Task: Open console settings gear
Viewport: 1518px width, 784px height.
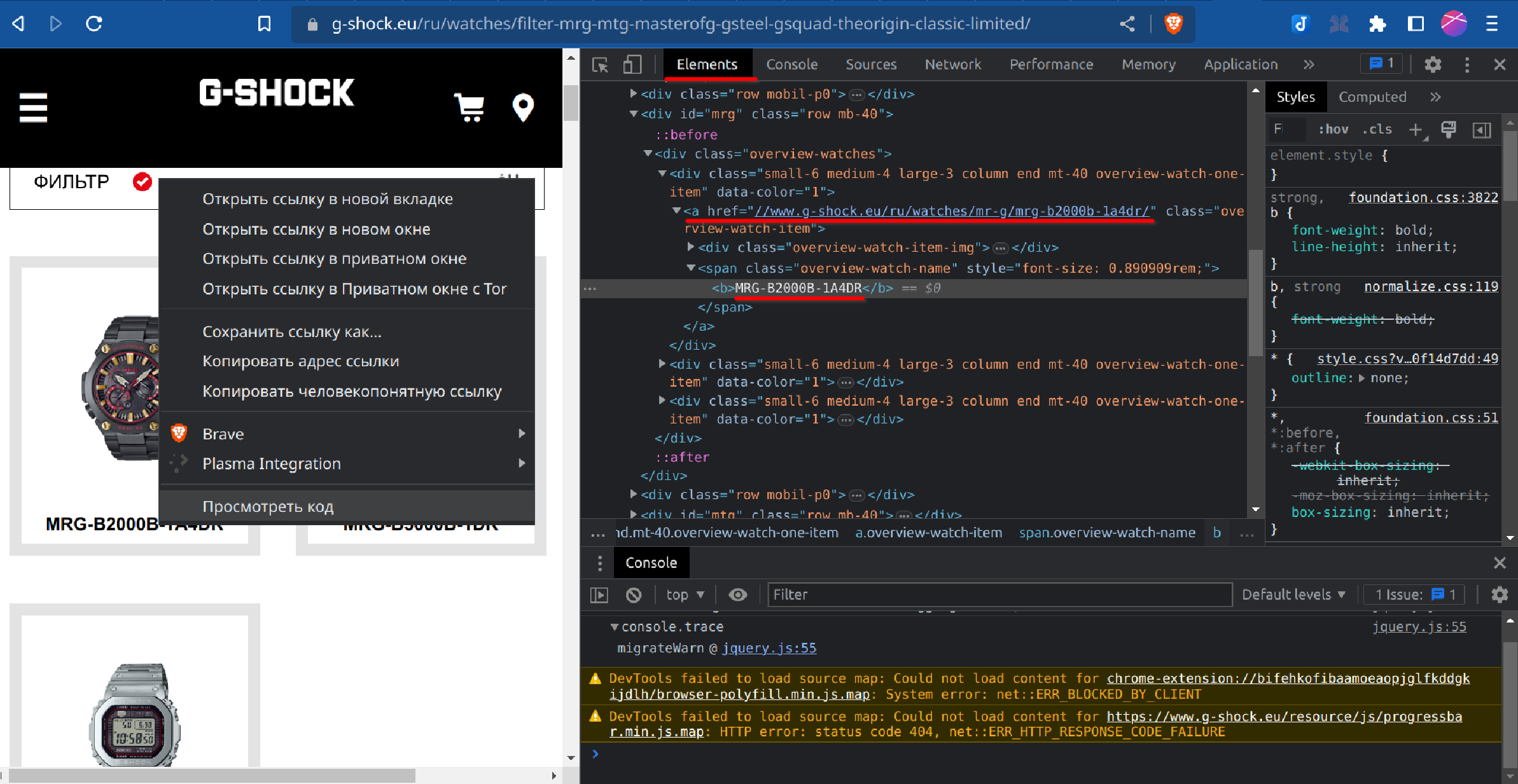Action: (1500, 595)
